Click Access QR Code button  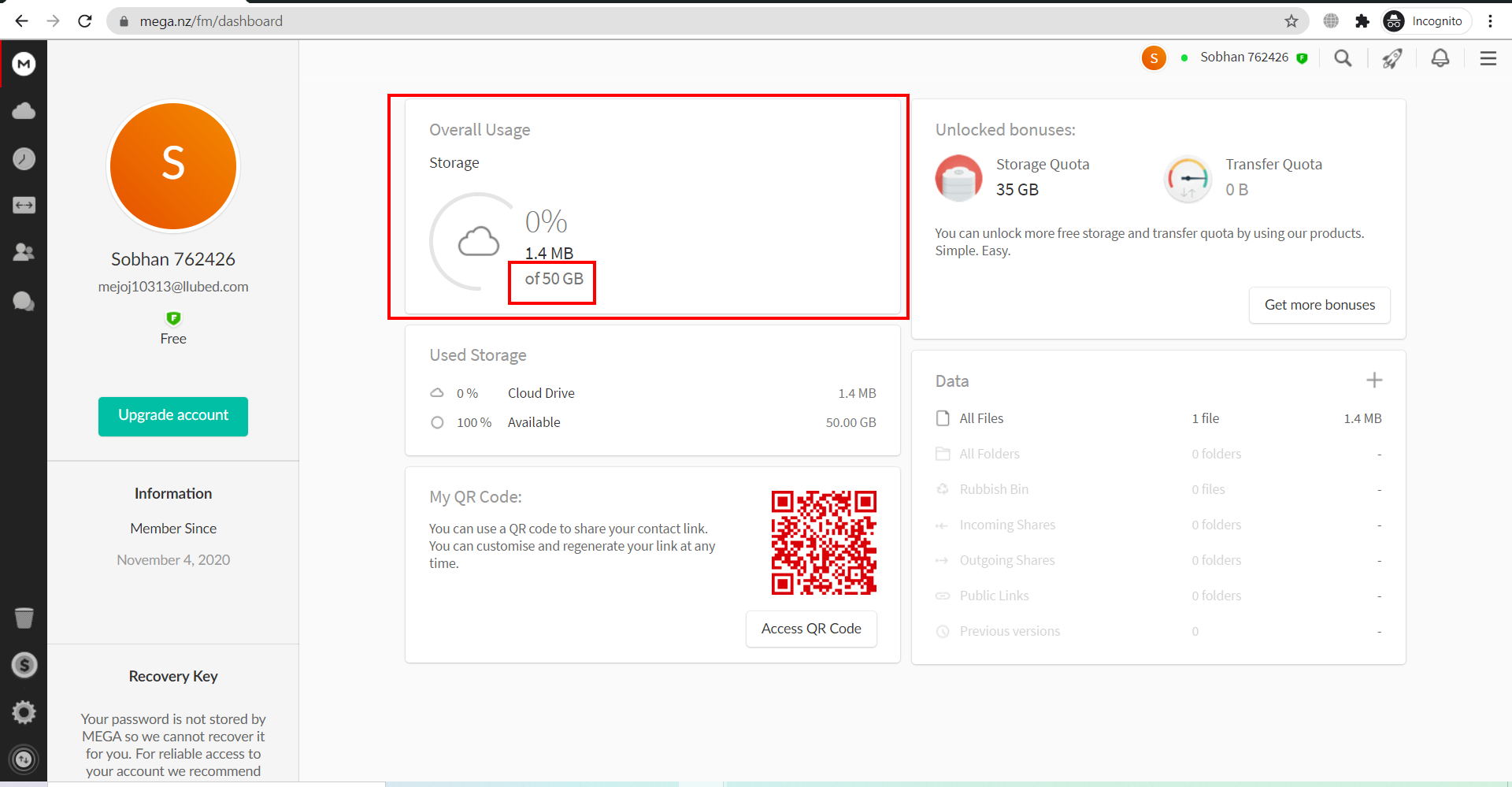tap(811, 629)
